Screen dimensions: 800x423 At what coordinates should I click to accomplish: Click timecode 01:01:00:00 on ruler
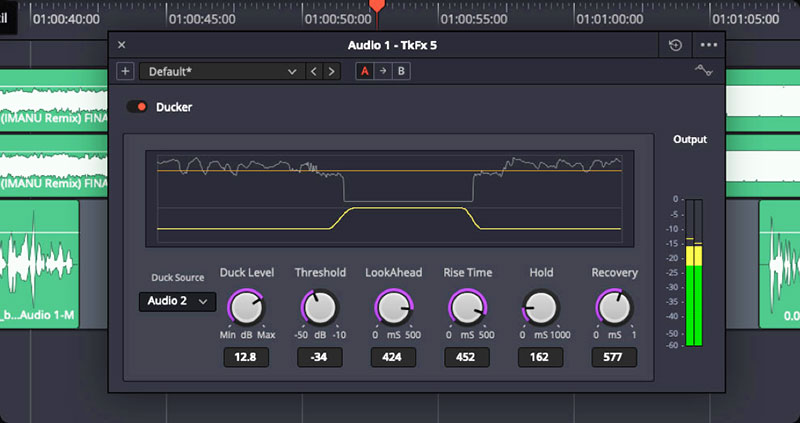[x=610, y=19]
